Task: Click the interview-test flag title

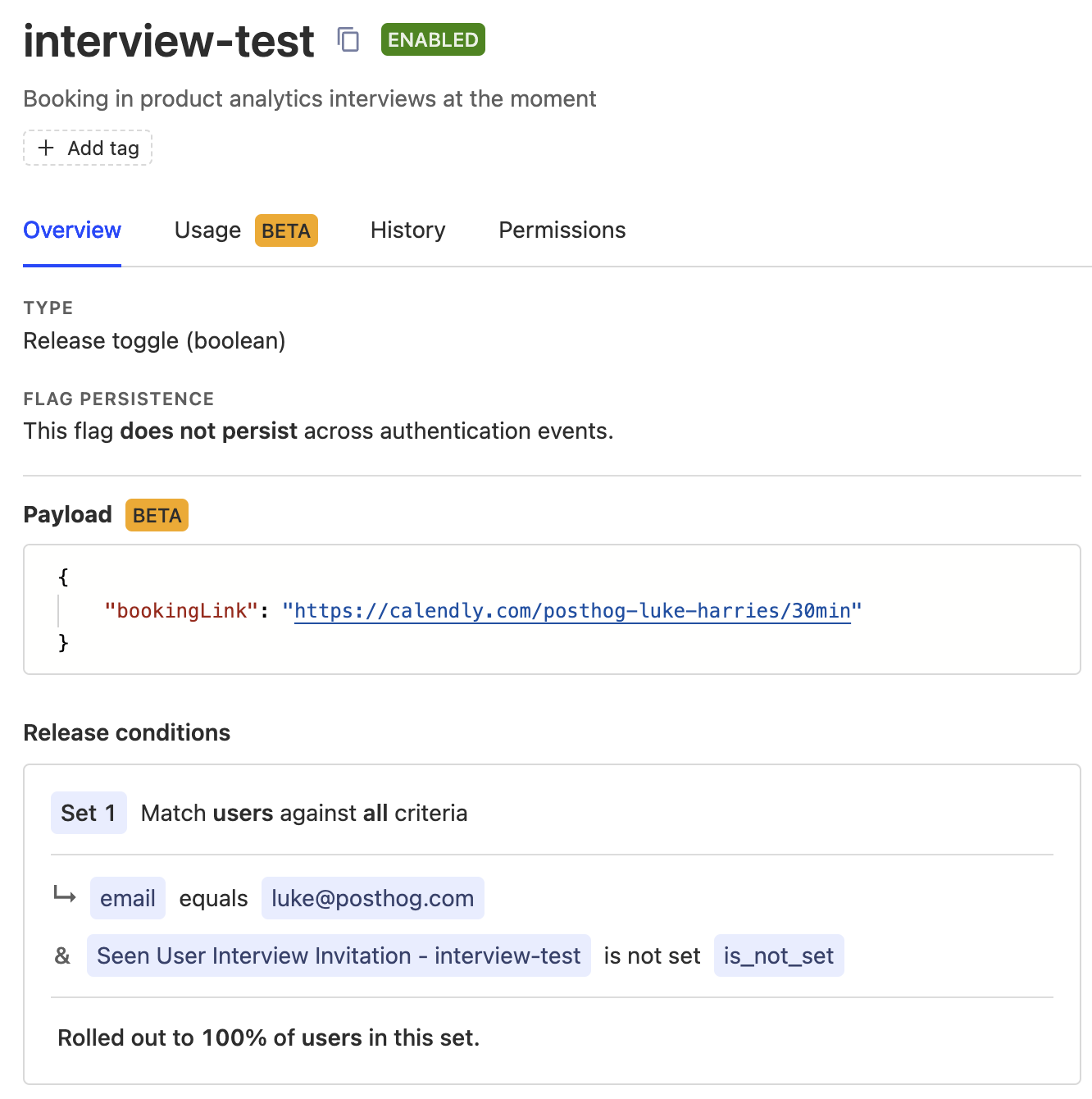Action: click(169, 41)
